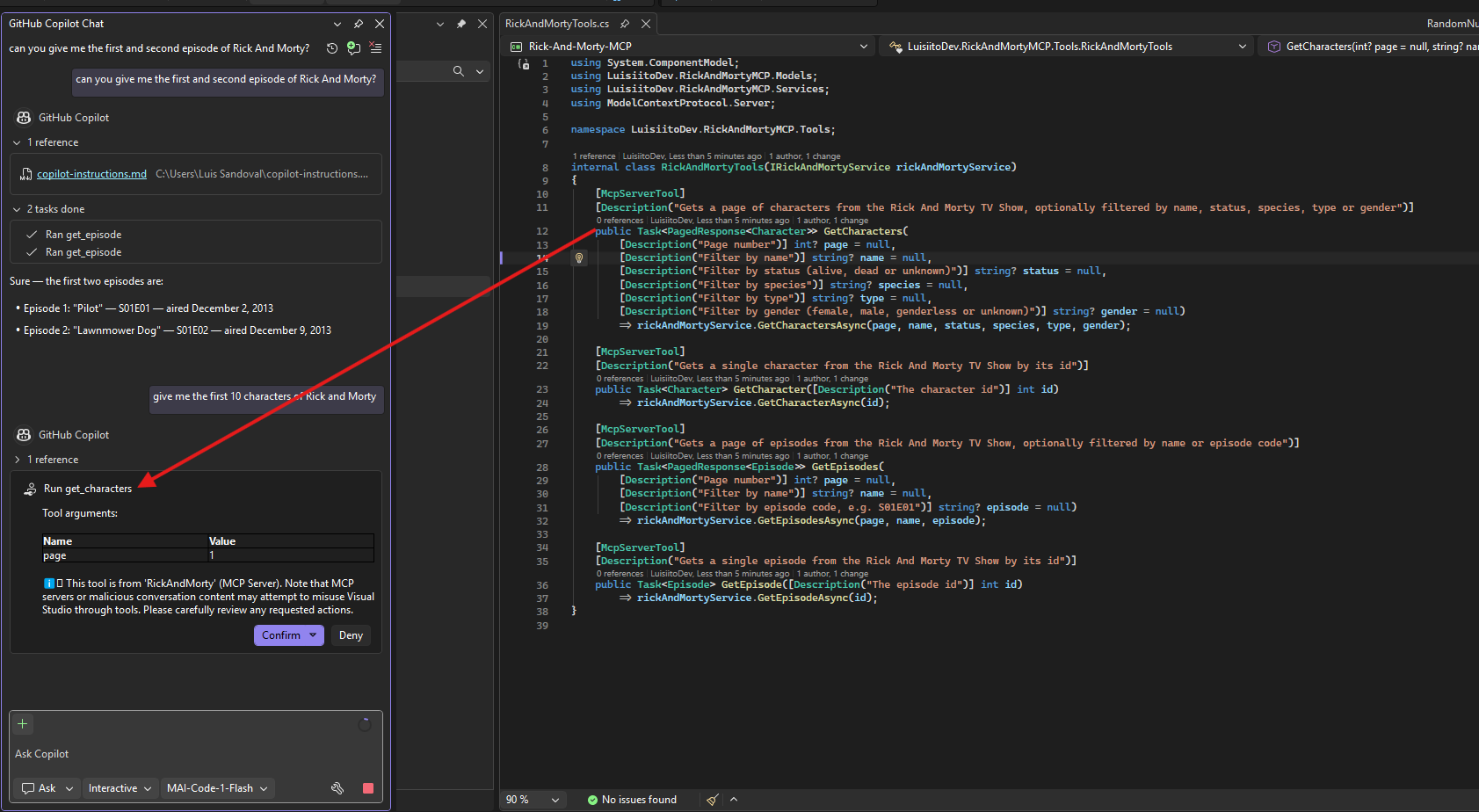1479x812 pixels.
Task: Clear the Copilot conversation list icon
Action: 375,48
